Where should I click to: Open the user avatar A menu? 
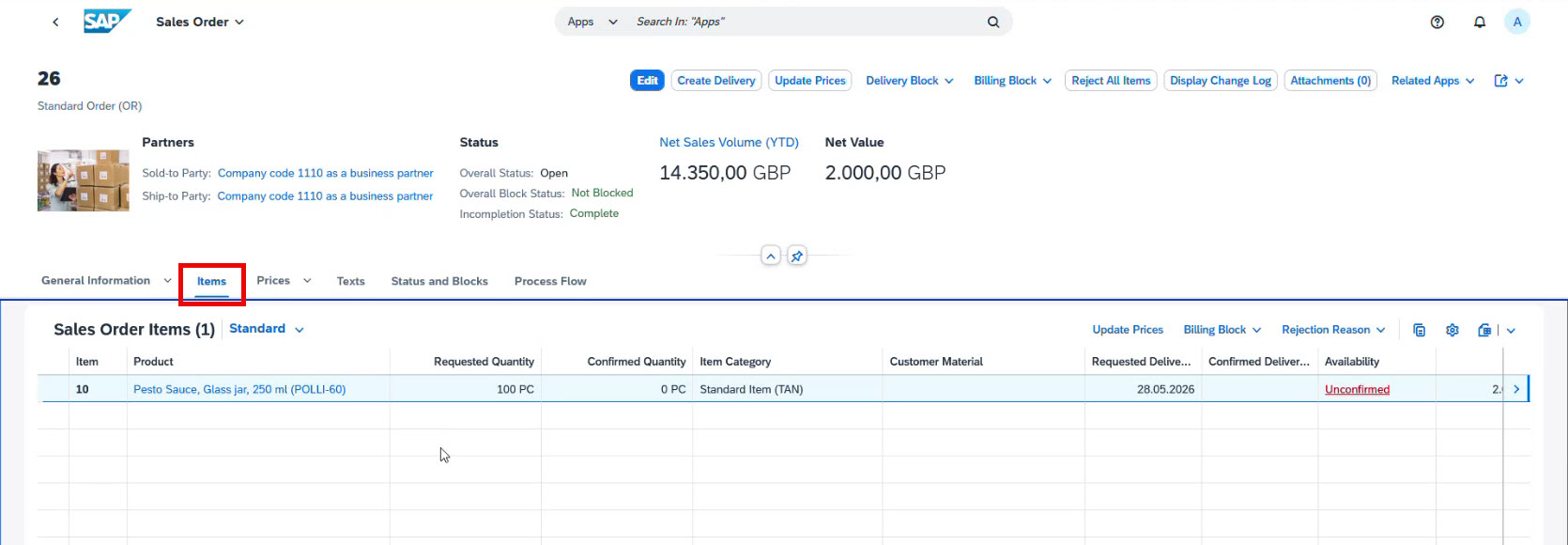point(1517,22)
